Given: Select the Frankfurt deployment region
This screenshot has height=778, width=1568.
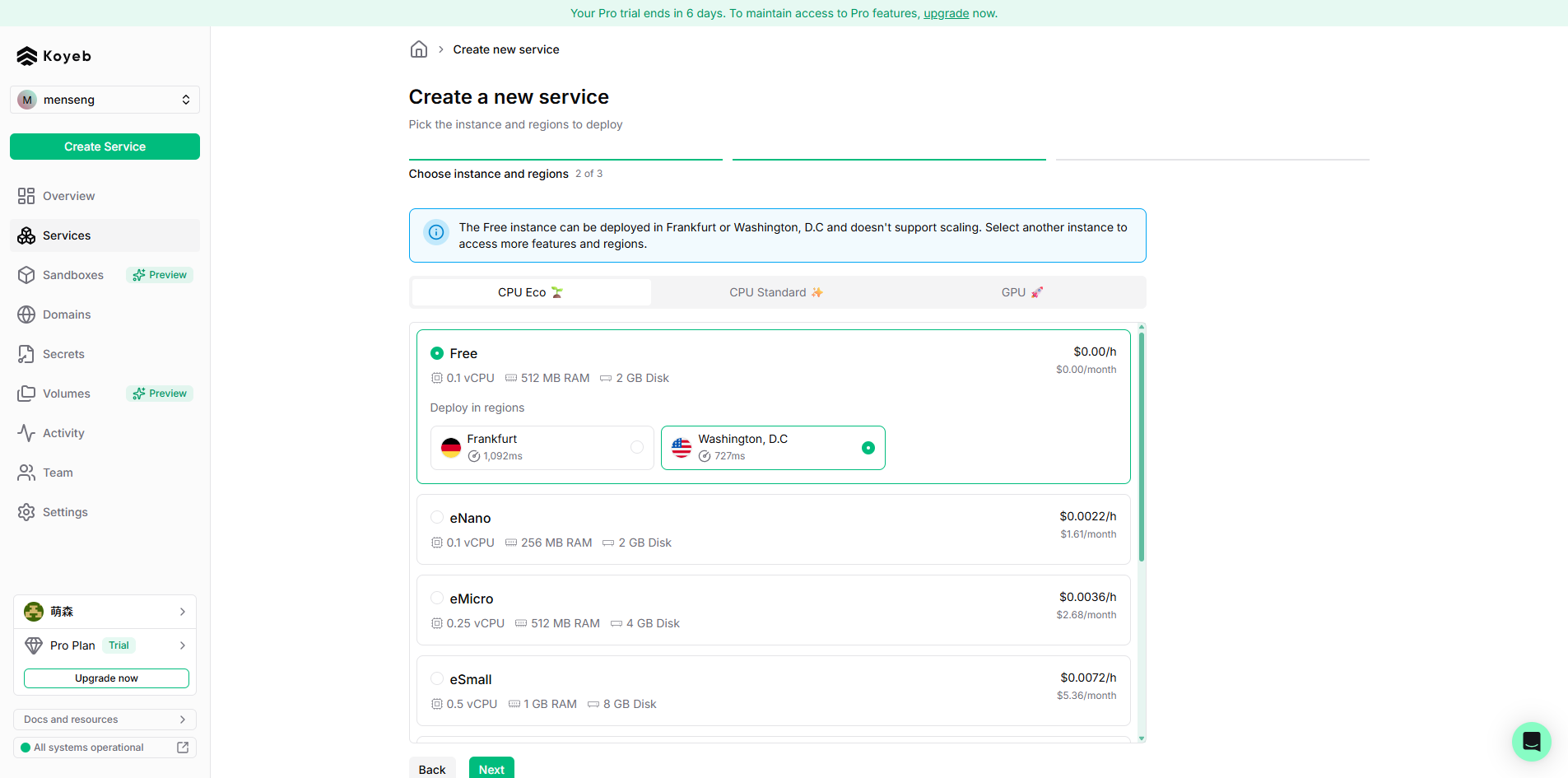Looking at the screenshot, I should [542, 447].
